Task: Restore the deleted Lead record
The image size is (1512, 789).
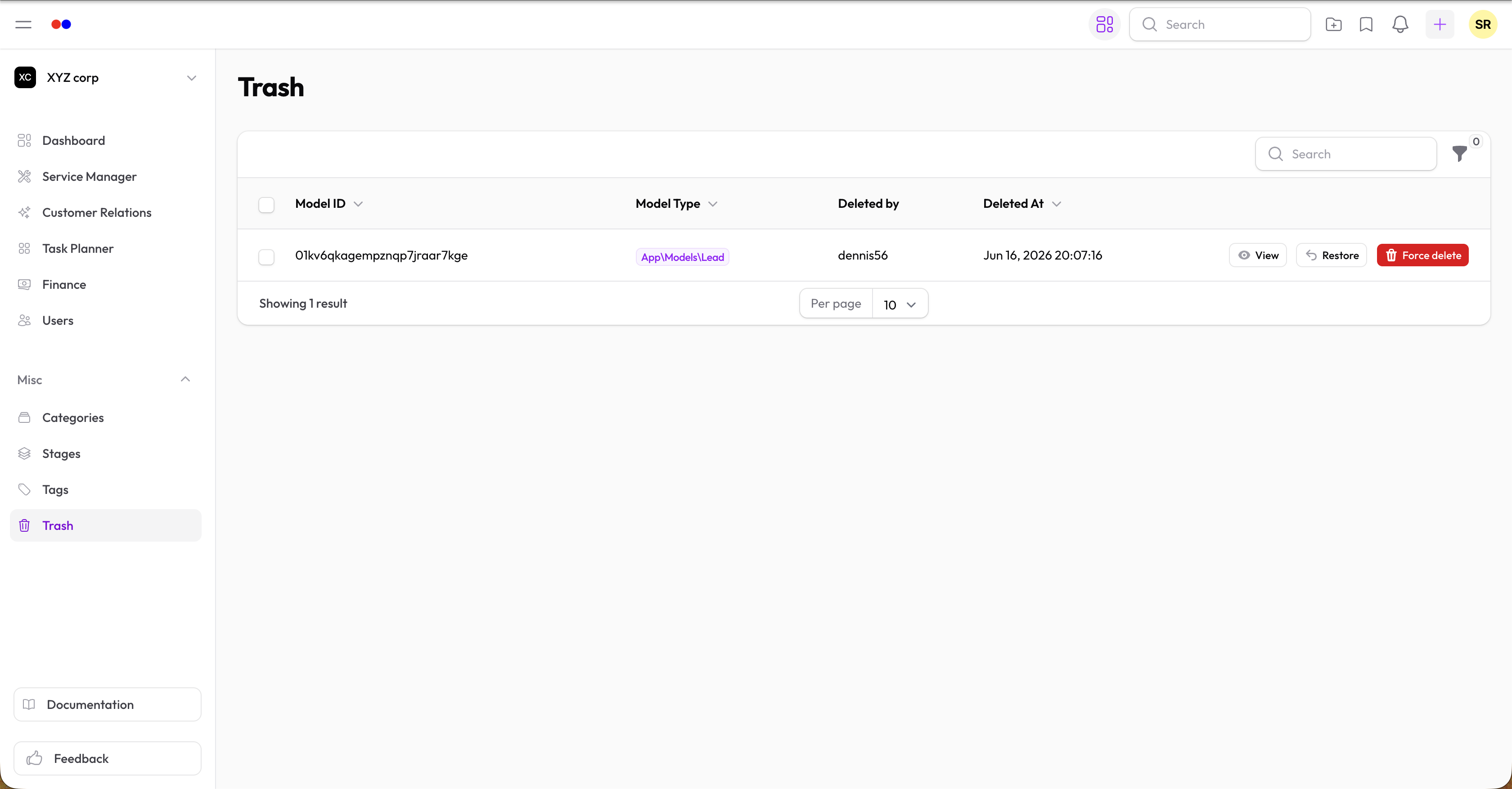Action: (x=1331, y=255)
